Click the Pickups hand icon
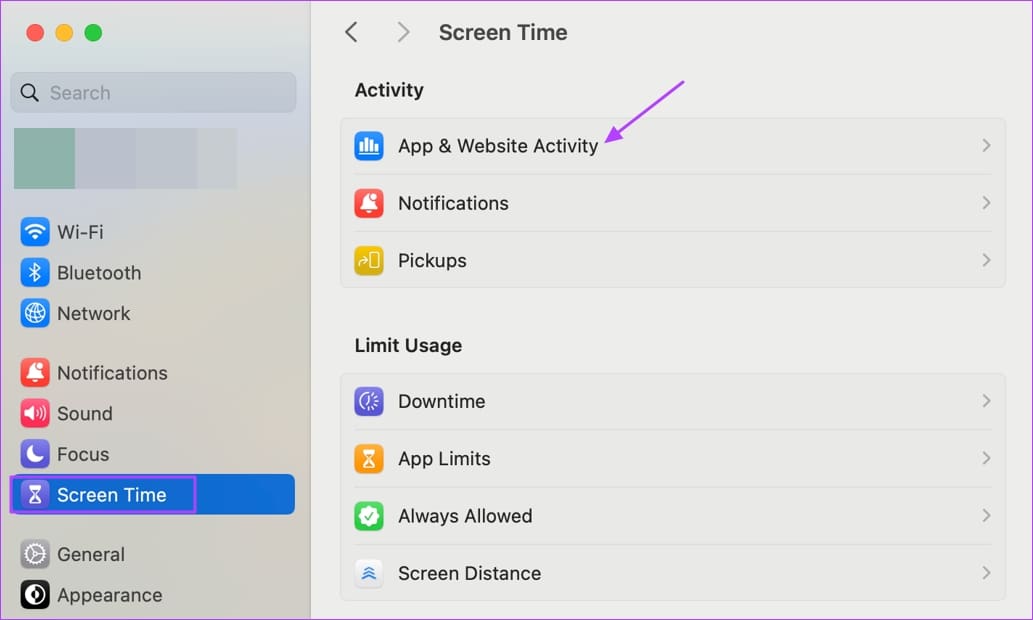 click(369, 260)
